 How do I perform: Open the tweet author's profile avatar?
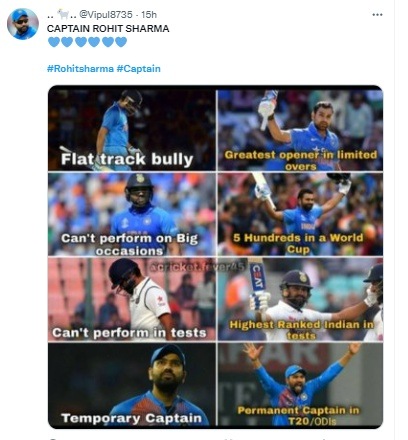pyautogui.click(x=23, y=24)
